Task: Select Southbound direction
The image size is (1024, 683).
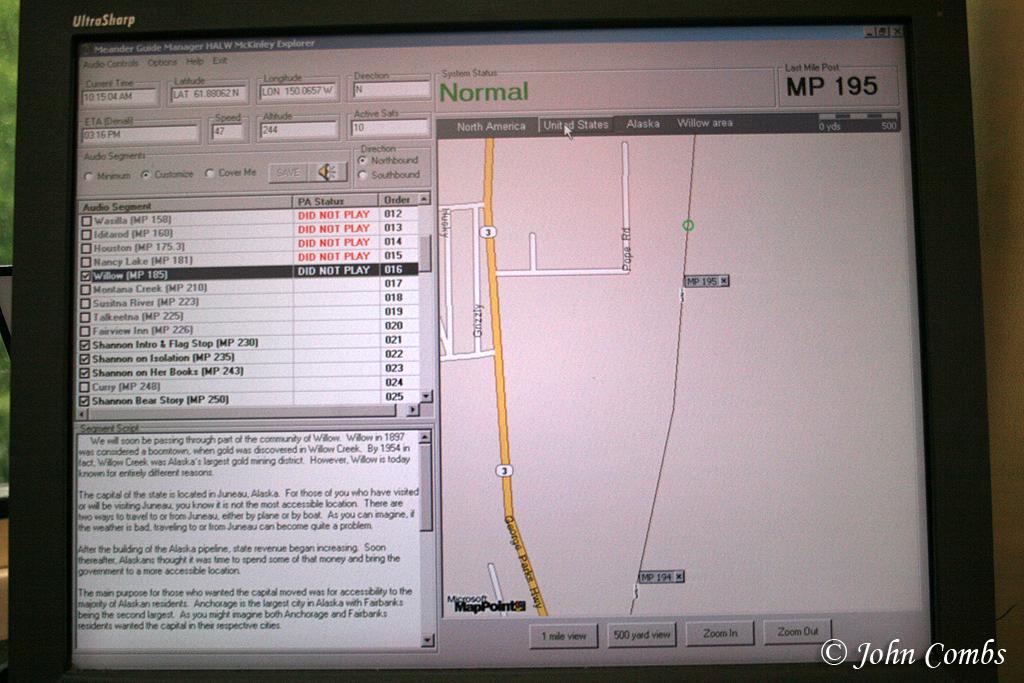Action: (362, 175)
